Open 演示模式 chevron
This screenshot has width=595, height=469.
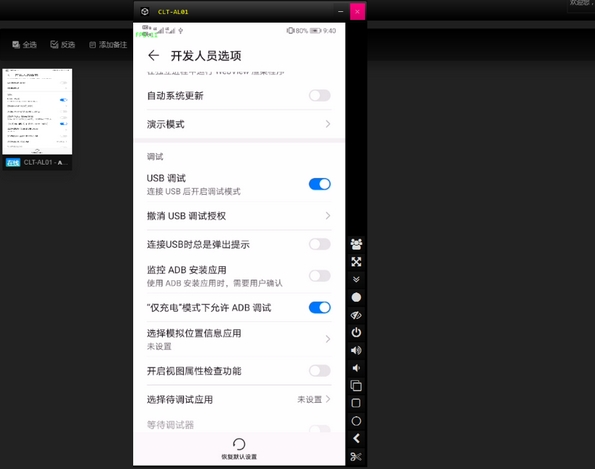(328, 124)
